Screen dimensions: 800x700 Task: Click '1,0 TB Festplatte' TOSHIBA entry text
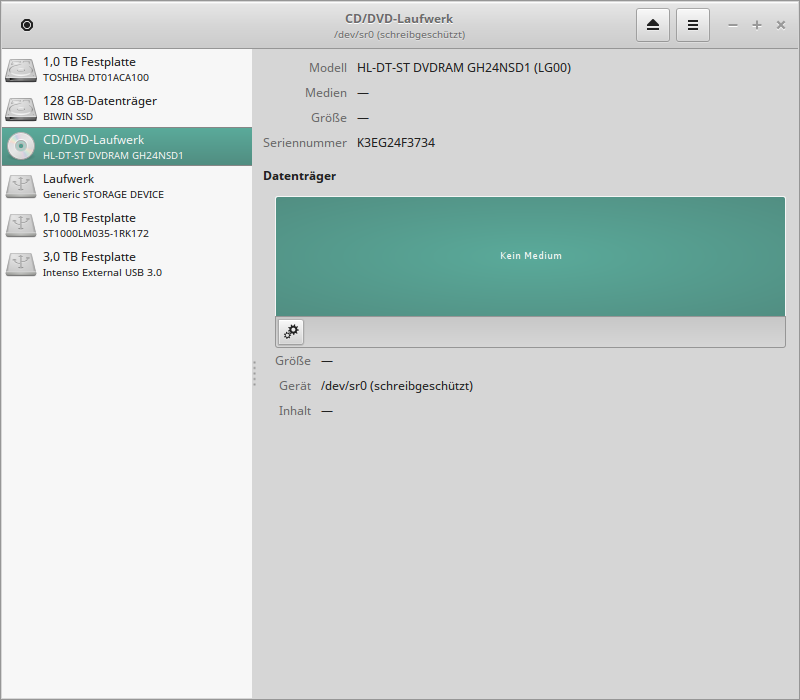tap(89, 62)
